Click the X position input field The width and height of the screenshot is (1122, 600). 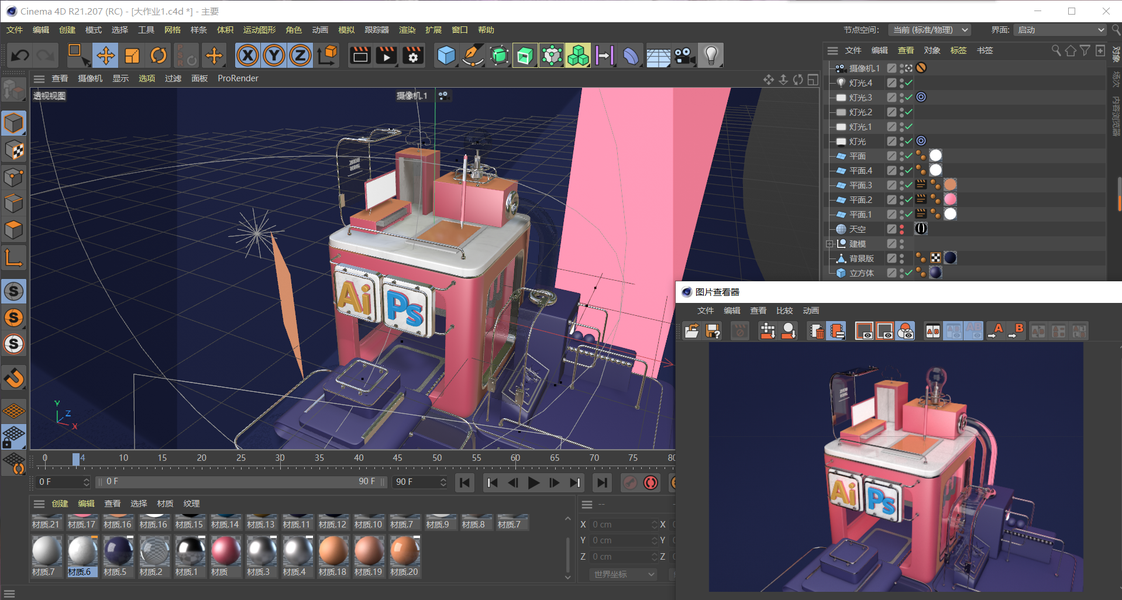621,524
